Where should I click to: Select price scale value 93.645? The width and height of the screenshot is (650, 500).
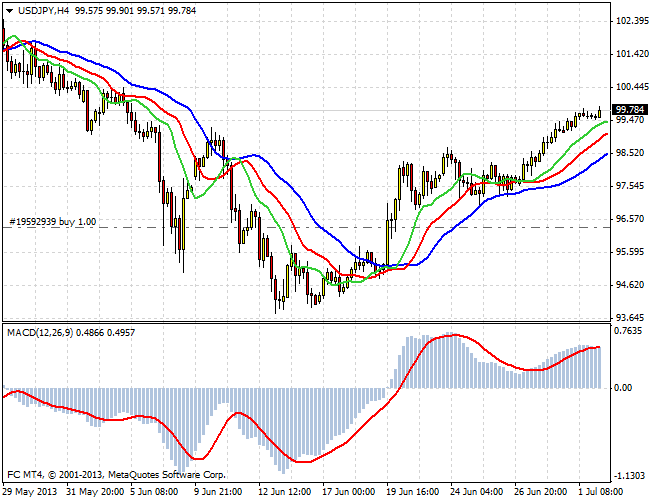click(630, 318)
